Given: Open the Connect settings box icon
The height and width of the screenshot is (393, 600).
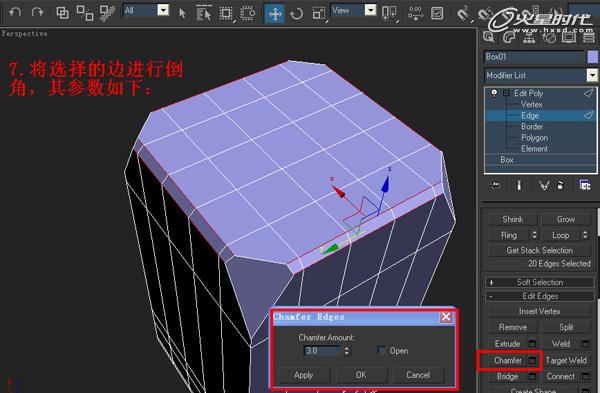Looking at the screenshot, I should click(x=585, y=377).
